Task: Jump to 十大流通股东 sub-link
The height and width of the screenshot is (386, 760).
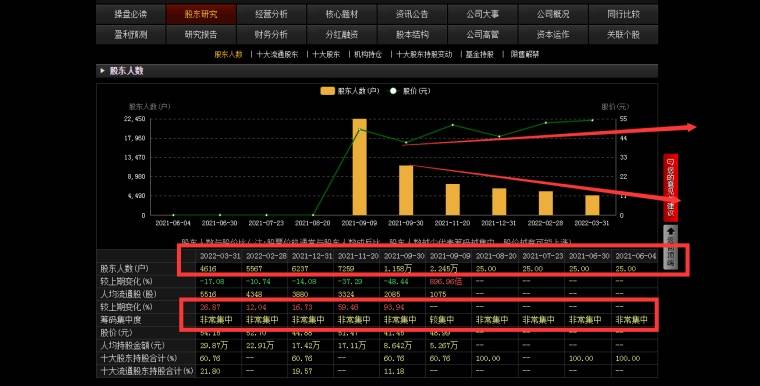Action: 277,55
